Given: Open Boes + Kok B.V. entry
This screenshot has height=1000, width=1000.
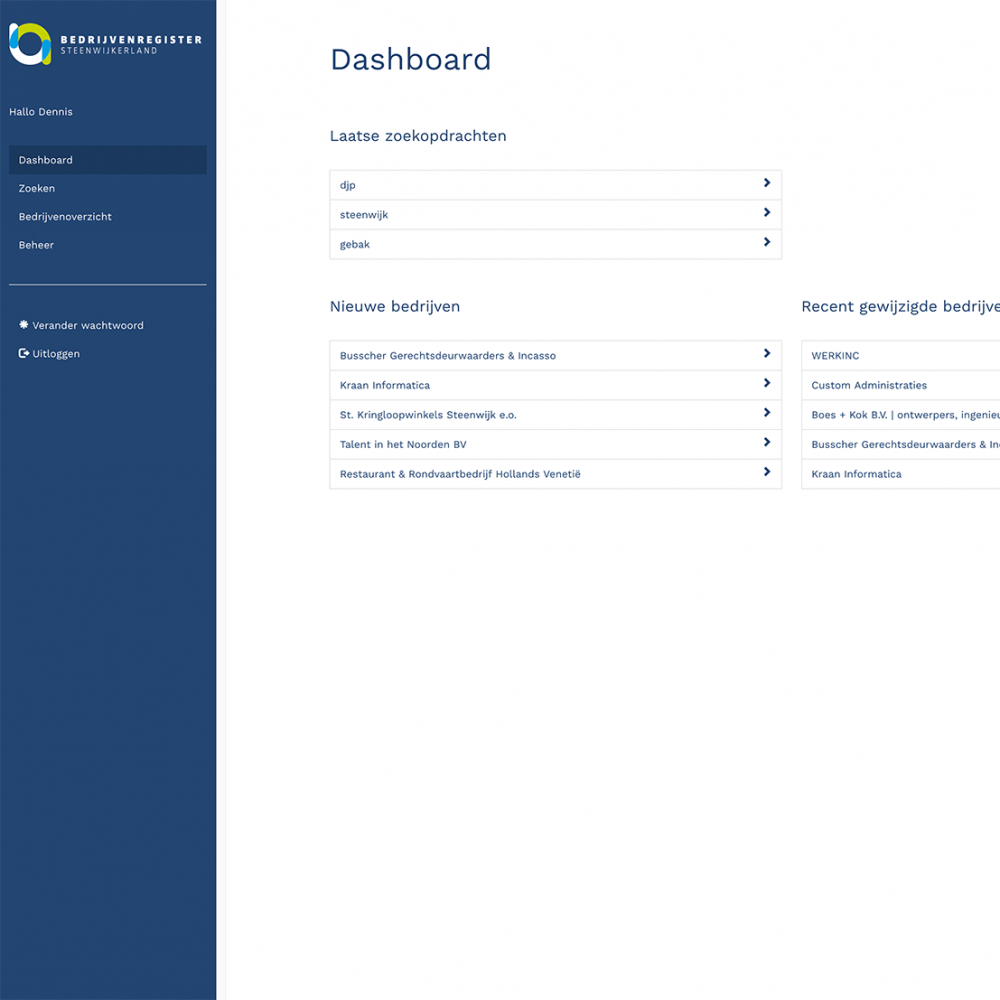Looking at the screenshot, I should (901, 415).
